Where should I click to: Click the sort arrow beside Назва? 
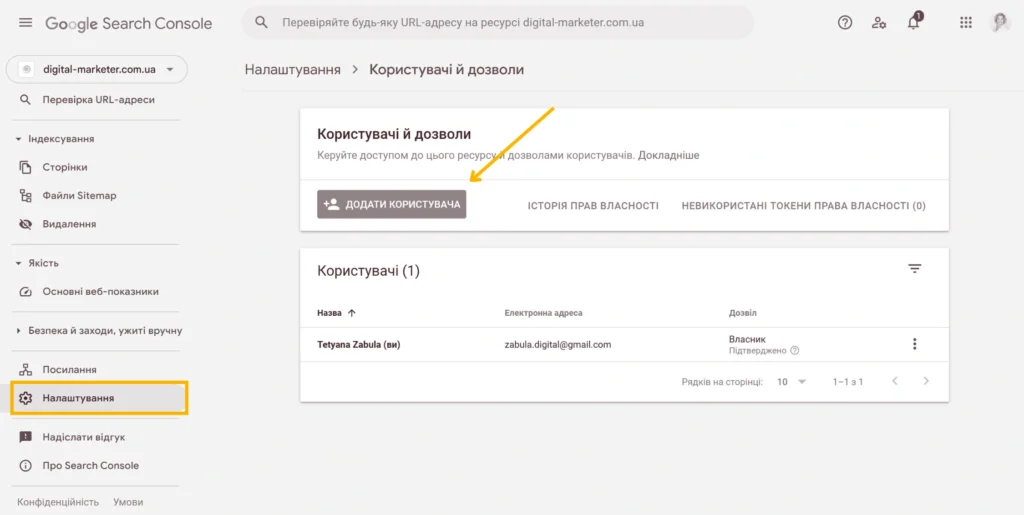pyautogui.click(x=351, y=313)
